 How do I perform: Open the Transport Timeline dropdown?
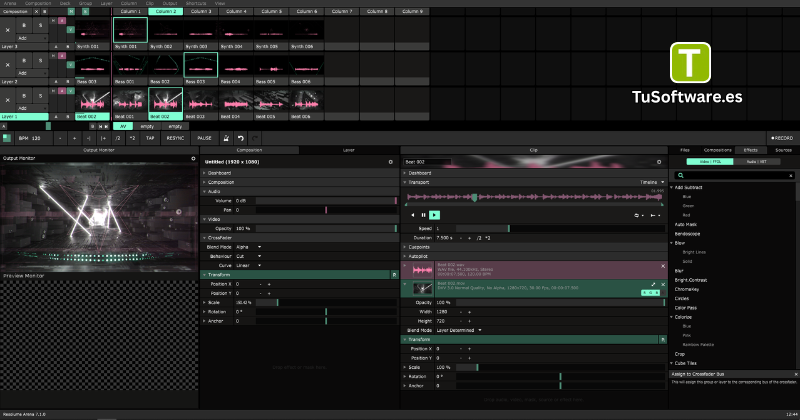[652, 182]
